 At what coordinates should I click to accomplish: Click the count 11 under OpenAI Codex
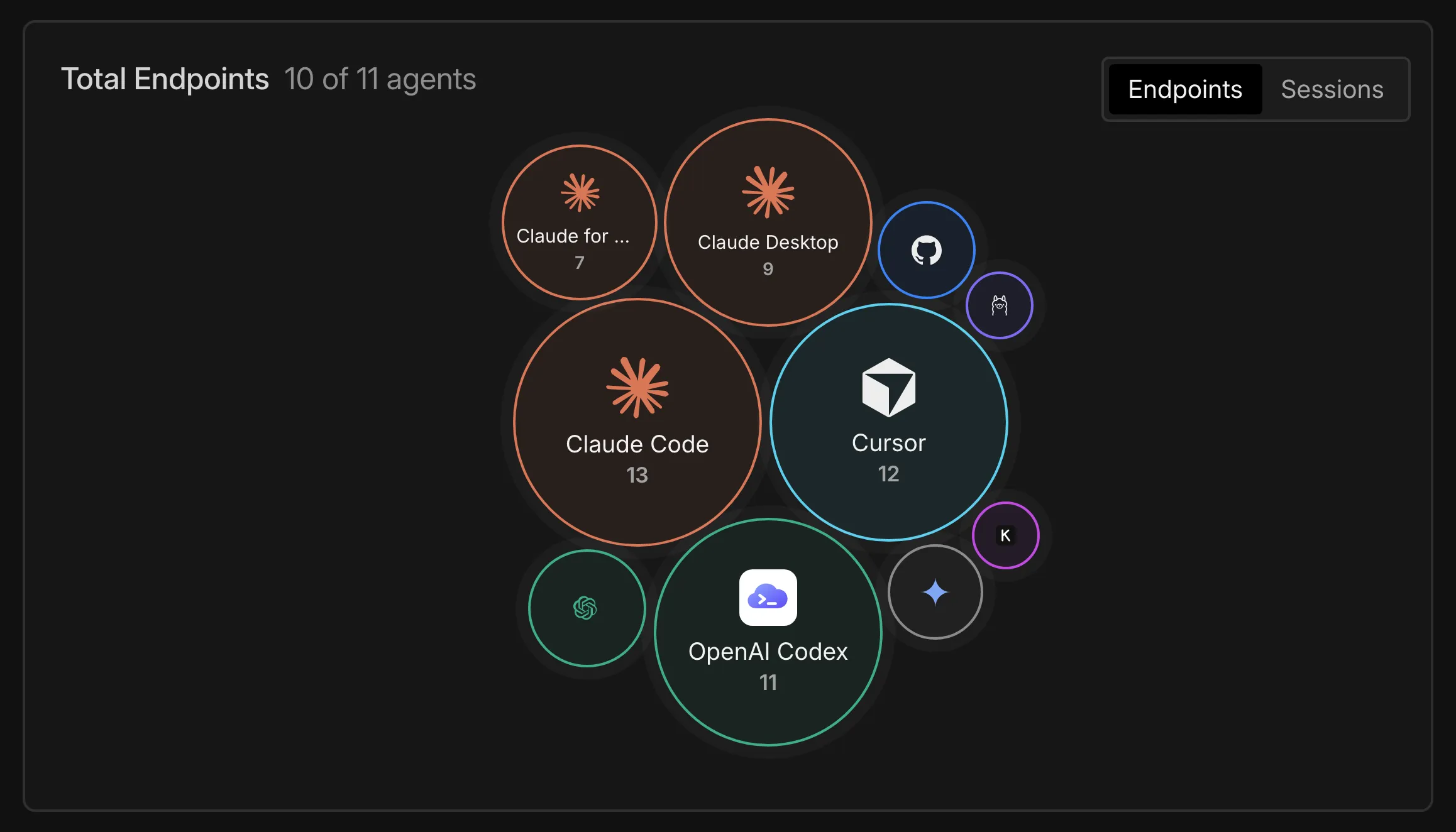coord(768,682)
